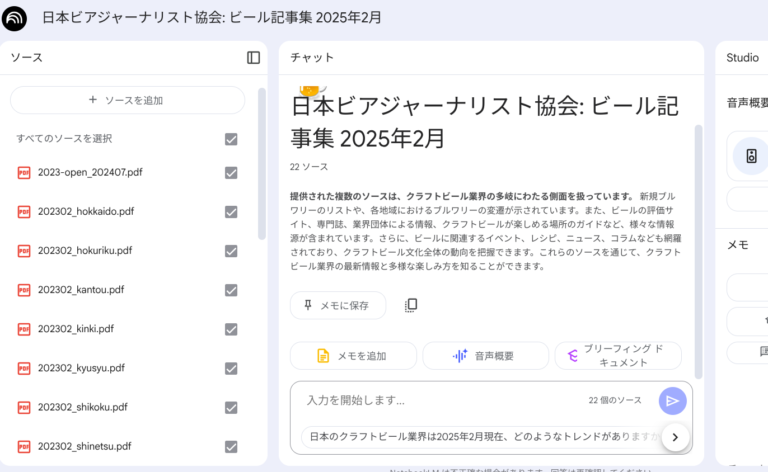
Task: Send the chat message with the arrow button
Action: point(672,401)
